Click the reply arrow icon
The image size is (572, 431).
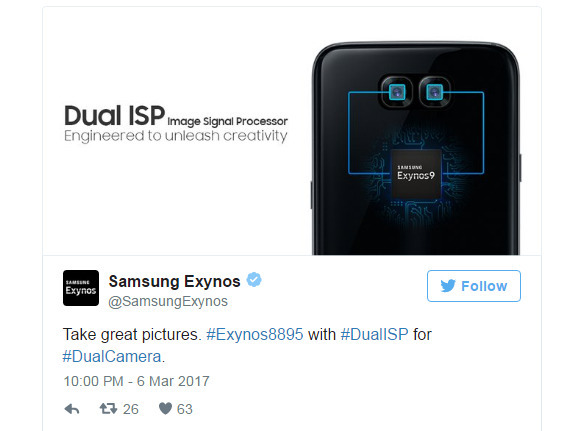(72, 409)
